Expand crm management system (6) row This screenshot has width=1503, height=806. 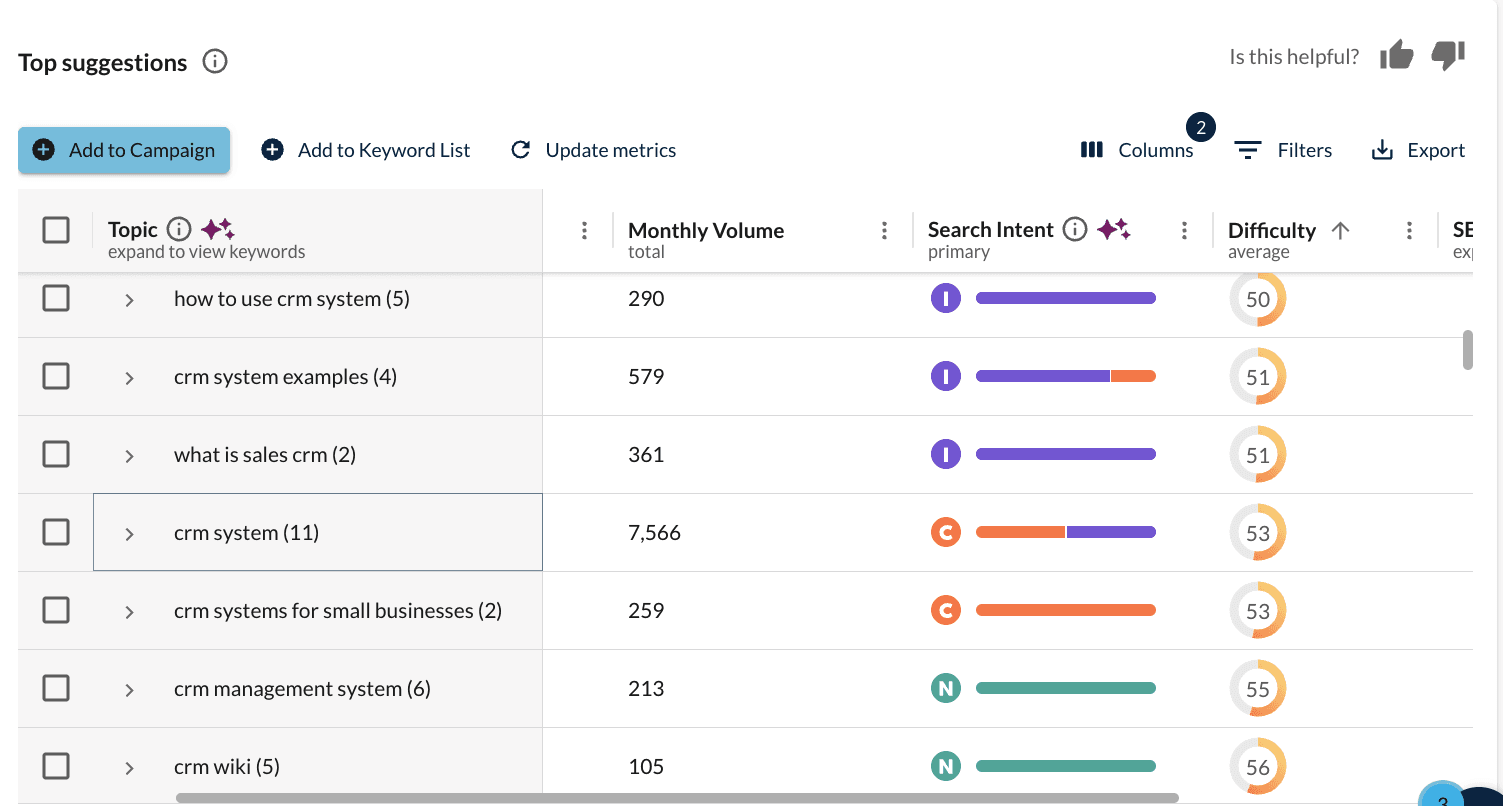pyautogui.click(x=129, y=690)
